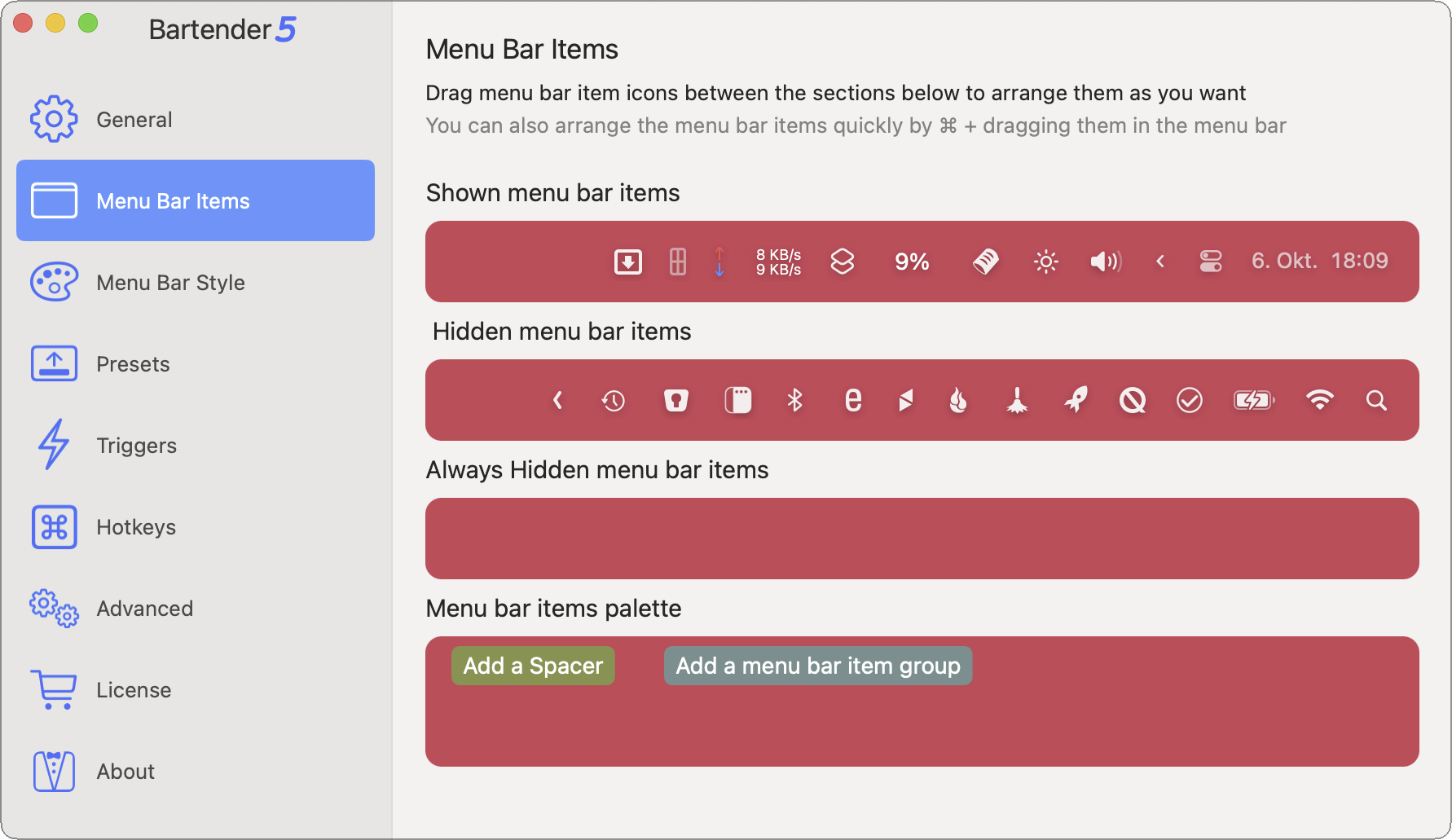This screenshot has height=840, width=1452.
Task: Click the checkmark circle icon
Action: tap(1190, 400)
